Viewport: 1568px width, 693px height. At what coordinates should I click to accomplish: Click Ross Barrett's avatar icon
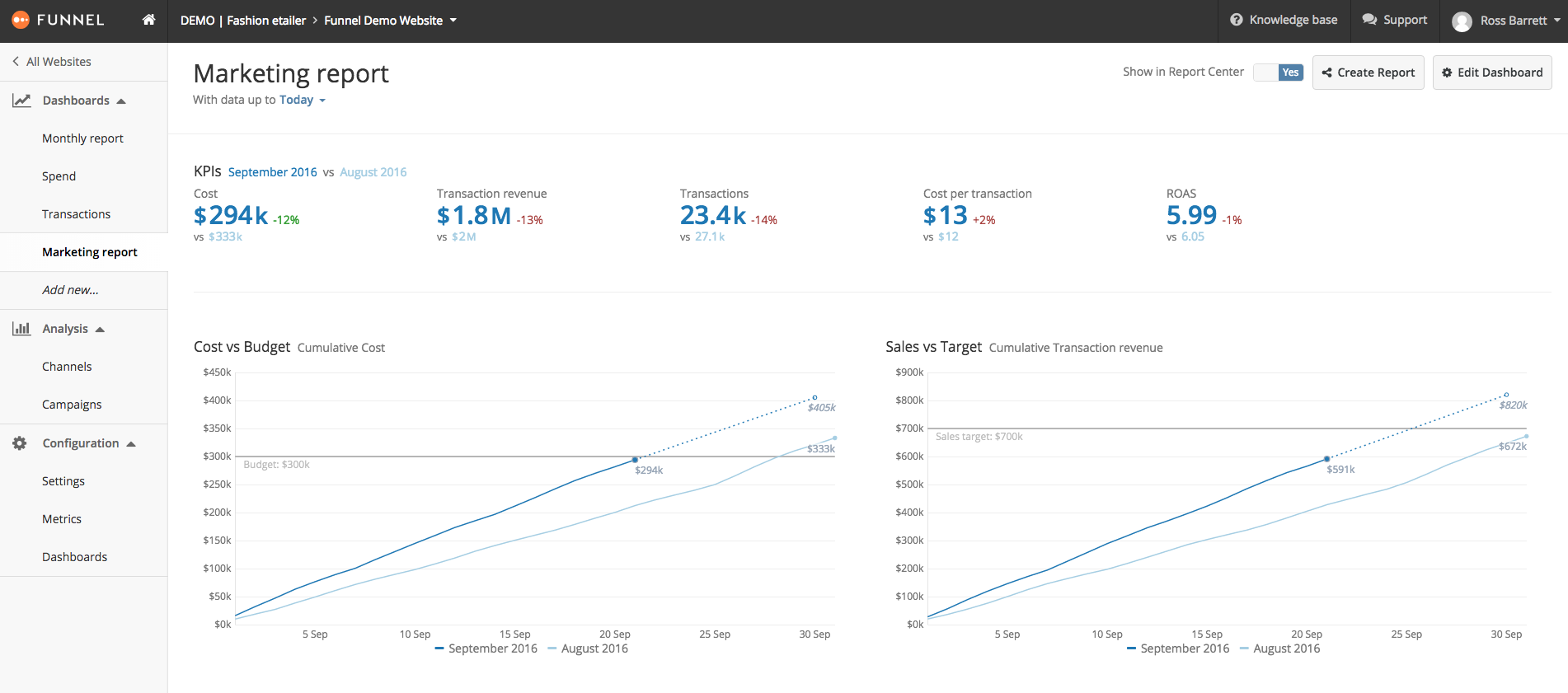1462,21
